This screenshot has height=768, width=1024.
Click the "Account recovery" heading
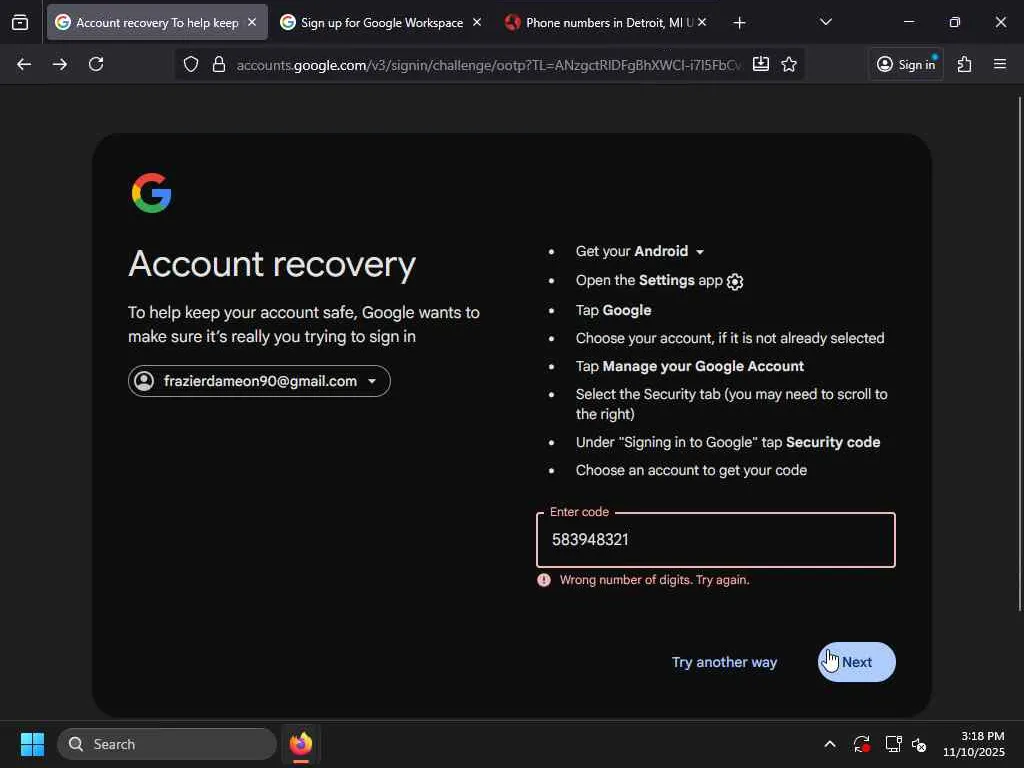[272, 264]
